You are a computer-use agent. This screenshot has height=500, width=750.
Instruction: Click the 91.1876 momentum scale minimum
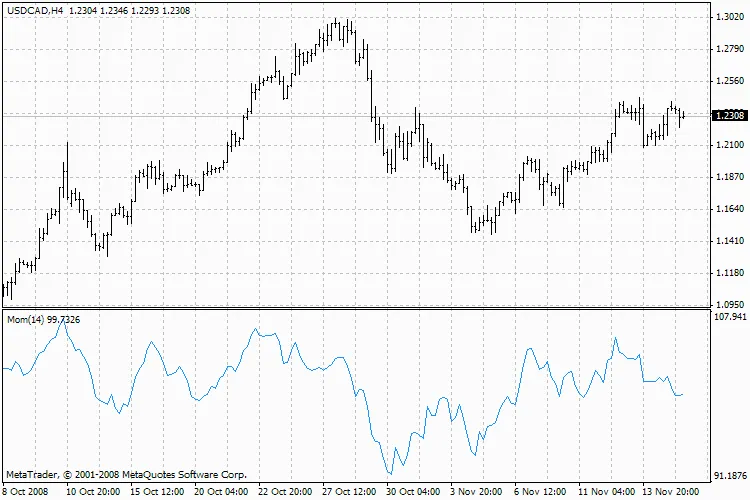tap(727, 475)
